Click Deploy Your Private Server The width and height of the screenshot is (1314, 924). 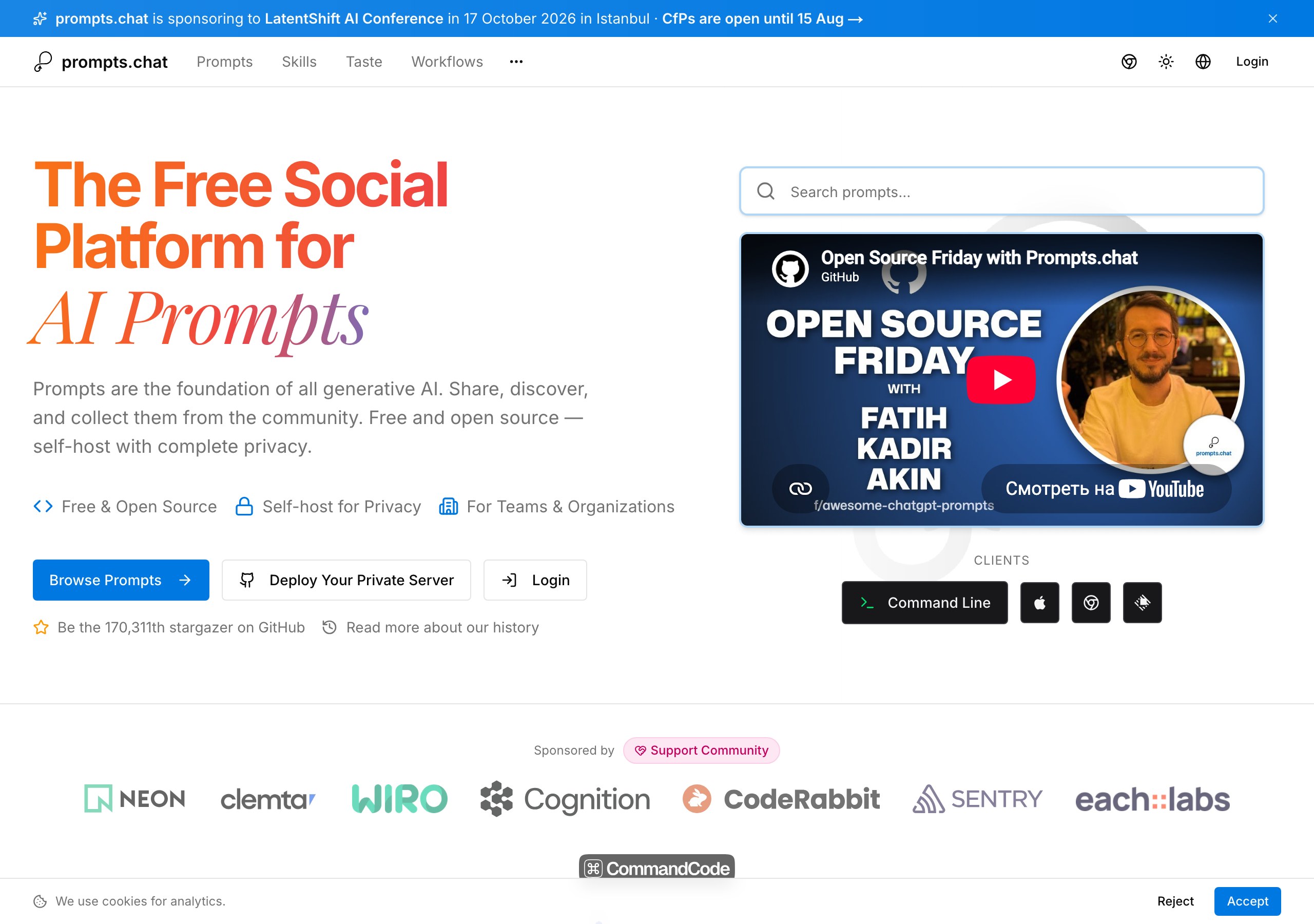[x=346, y=580]
